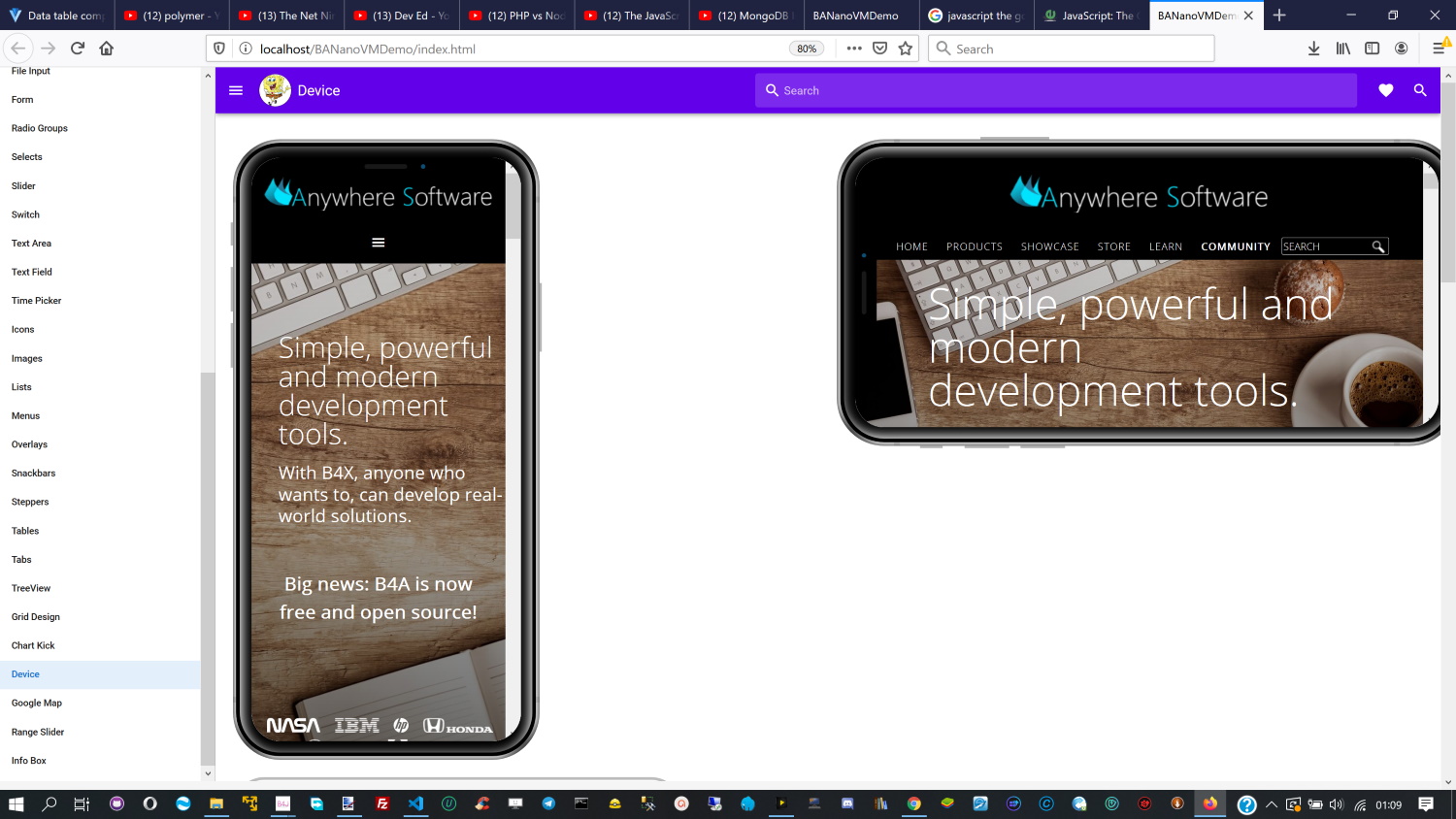Select Device in the sidebar
Image resolution: width=1456 pixels, height=819 pixels.
100,674
